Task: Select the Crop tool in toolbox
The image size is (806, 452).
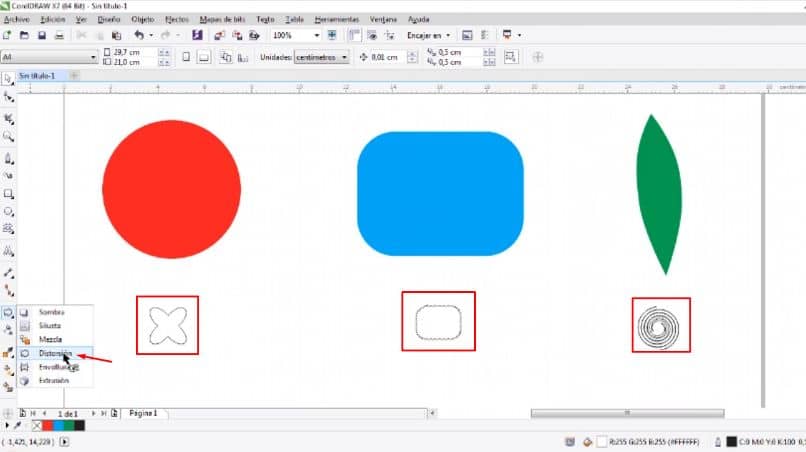Action: click(x=8, y=119)
